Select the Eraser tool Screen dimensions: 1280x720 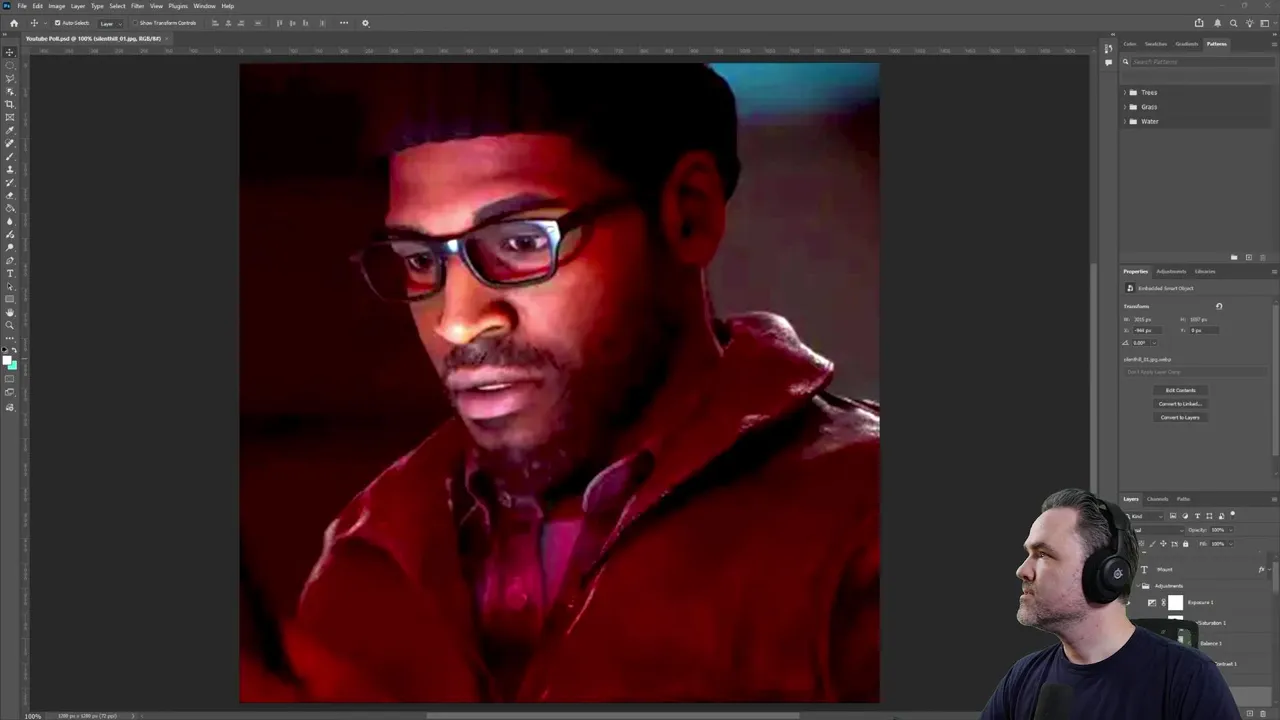click(x=10, y=195)
